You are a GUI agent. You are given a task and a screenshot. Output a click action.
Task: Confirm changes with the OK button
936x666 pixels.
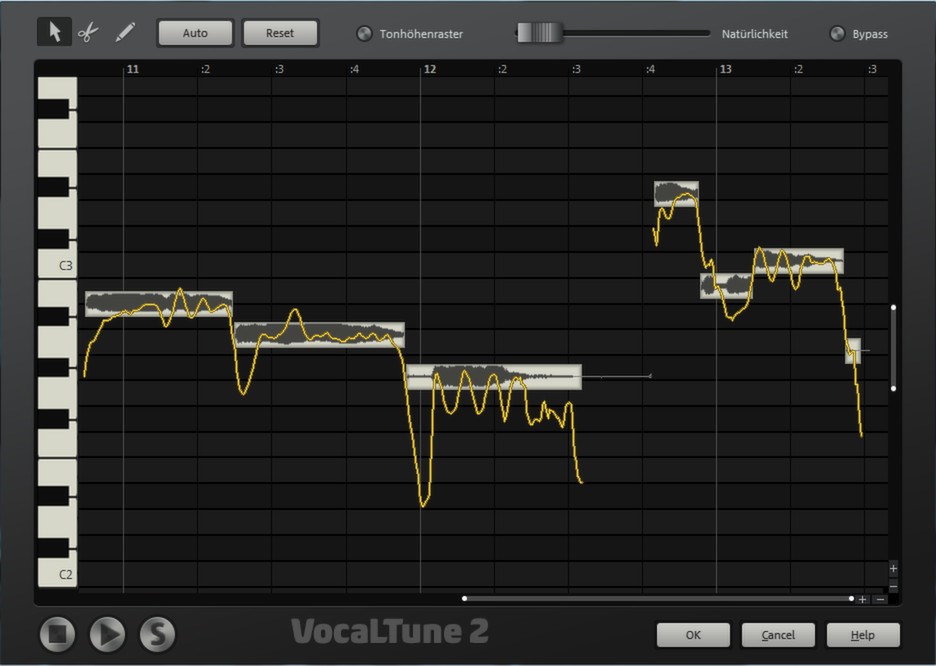tap(692, 634)
